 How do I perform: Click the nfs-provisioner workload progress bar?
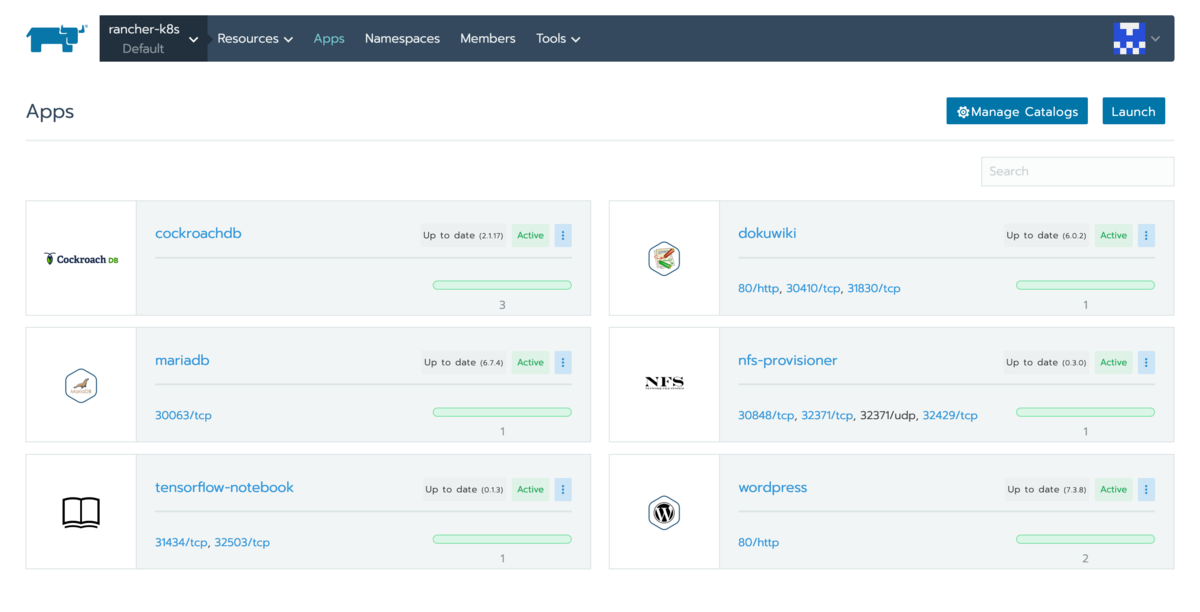click(1085, 412)
